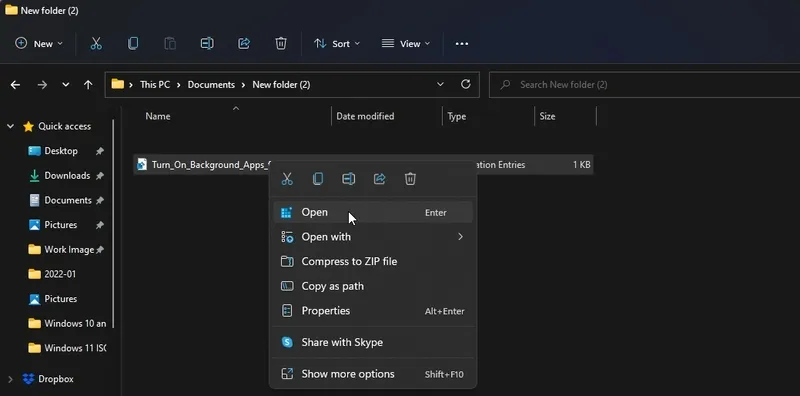Select Compress to ZIP file
This screenshot has height=396, width=800.
(x=373, y=261)
